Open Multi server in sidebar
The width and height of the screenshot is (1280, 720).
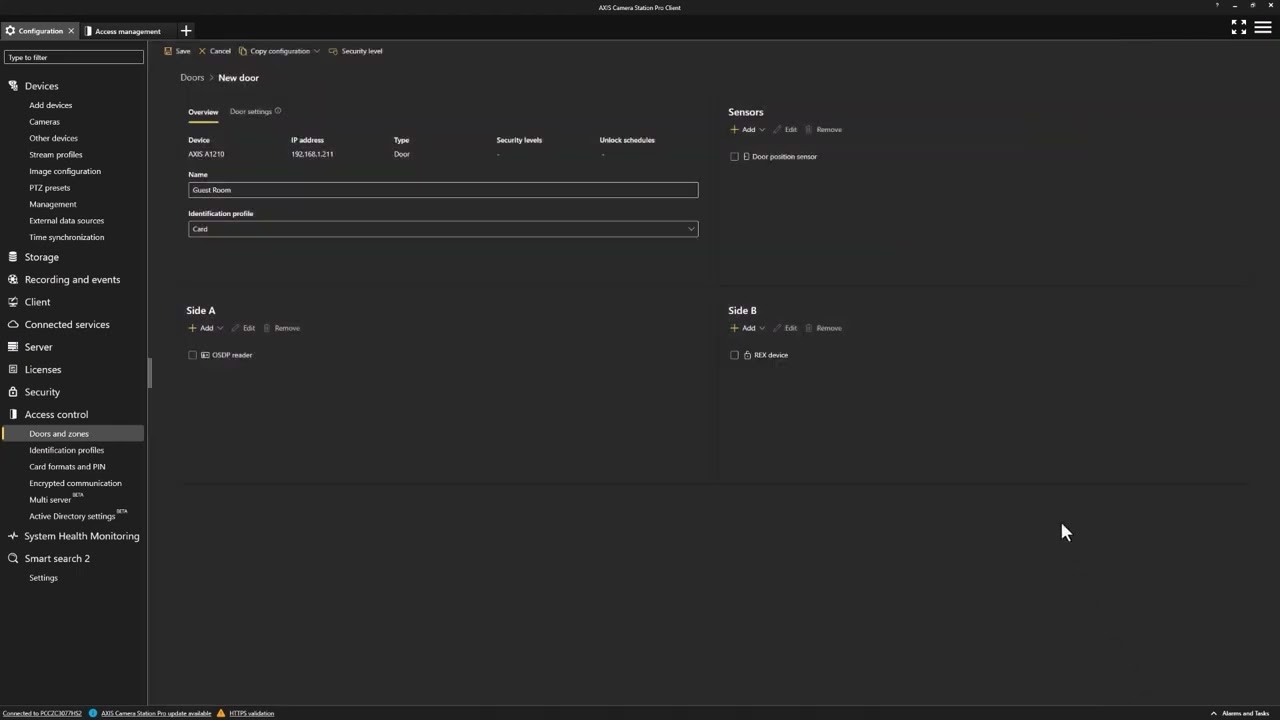pyautogui.click(x=50, y=500)
